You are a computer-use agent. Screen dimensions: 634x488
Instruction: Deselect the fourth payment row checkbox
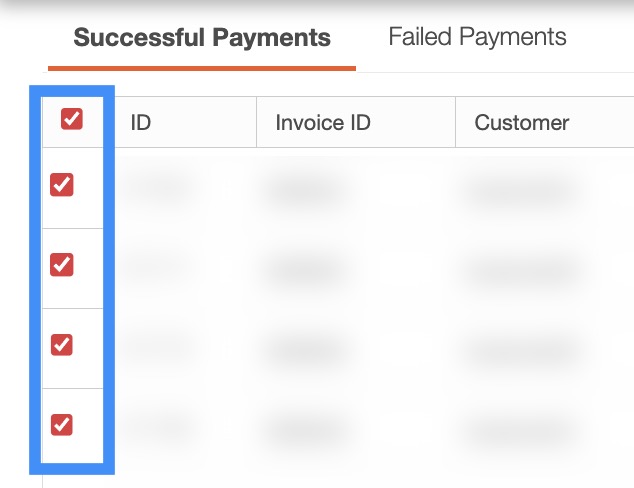62,425
